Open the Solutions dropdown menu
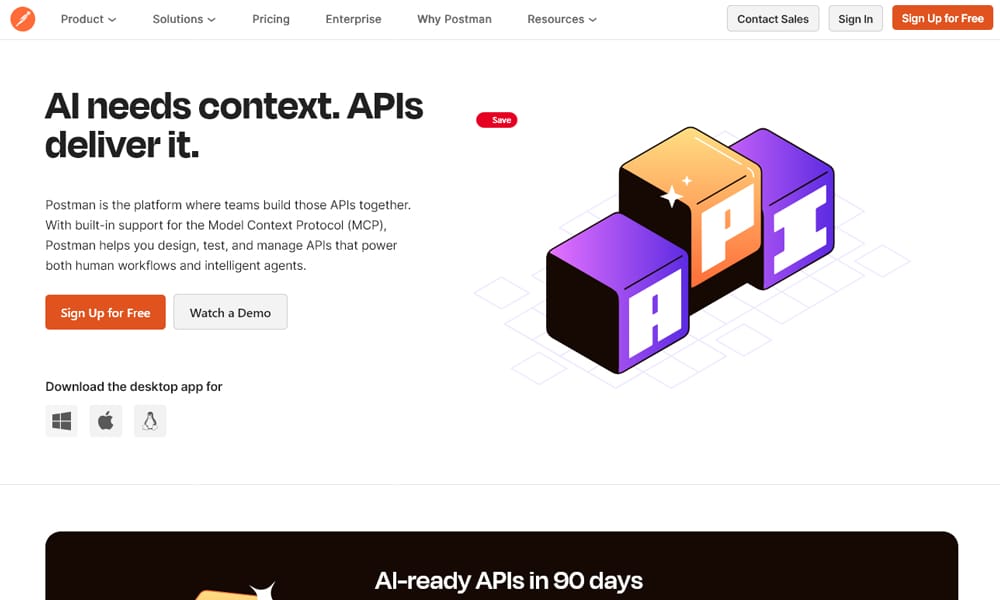The image size is (1000, 600). (185, 19)
